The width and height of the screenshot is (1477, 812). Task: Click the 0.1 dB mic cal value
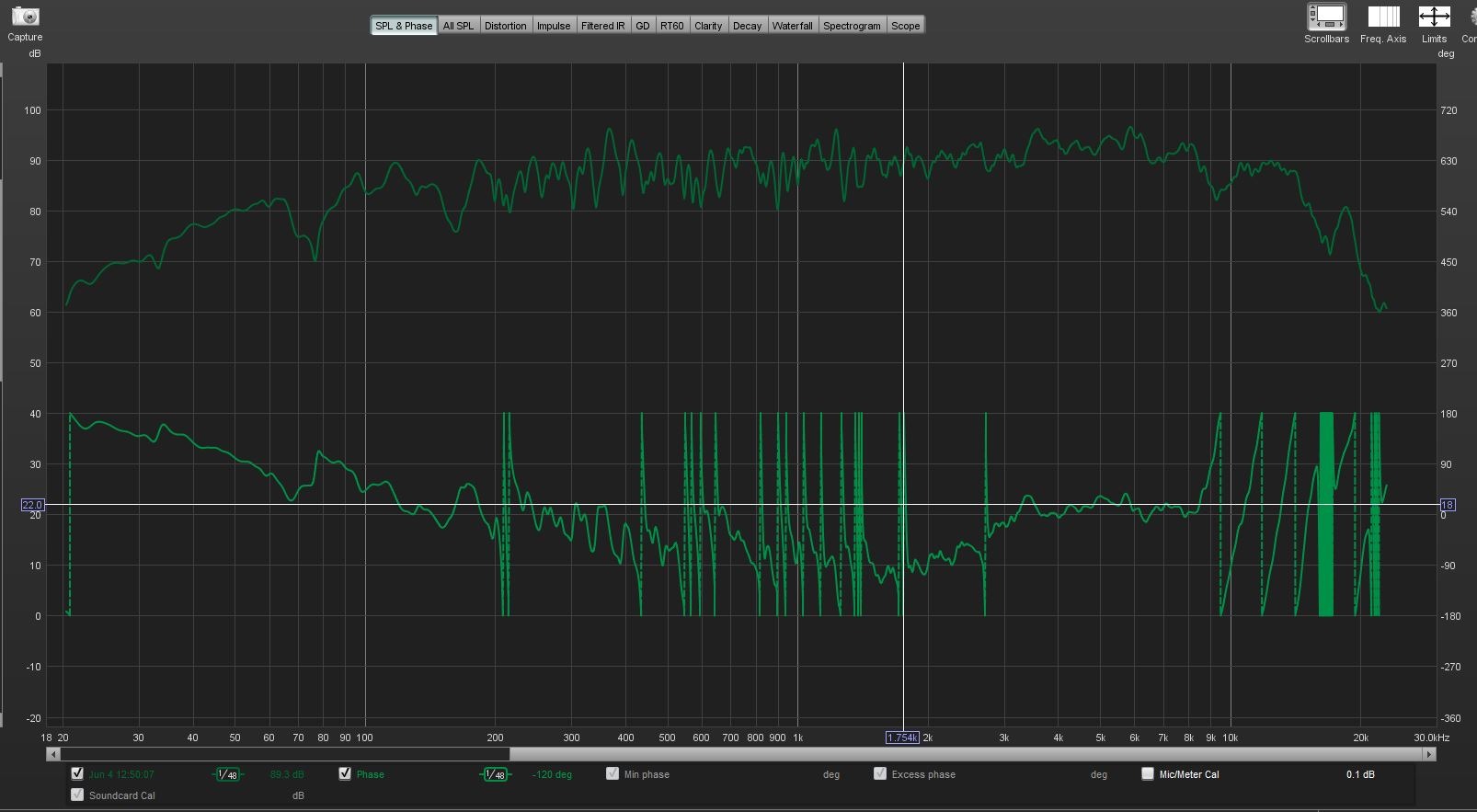1360,775
